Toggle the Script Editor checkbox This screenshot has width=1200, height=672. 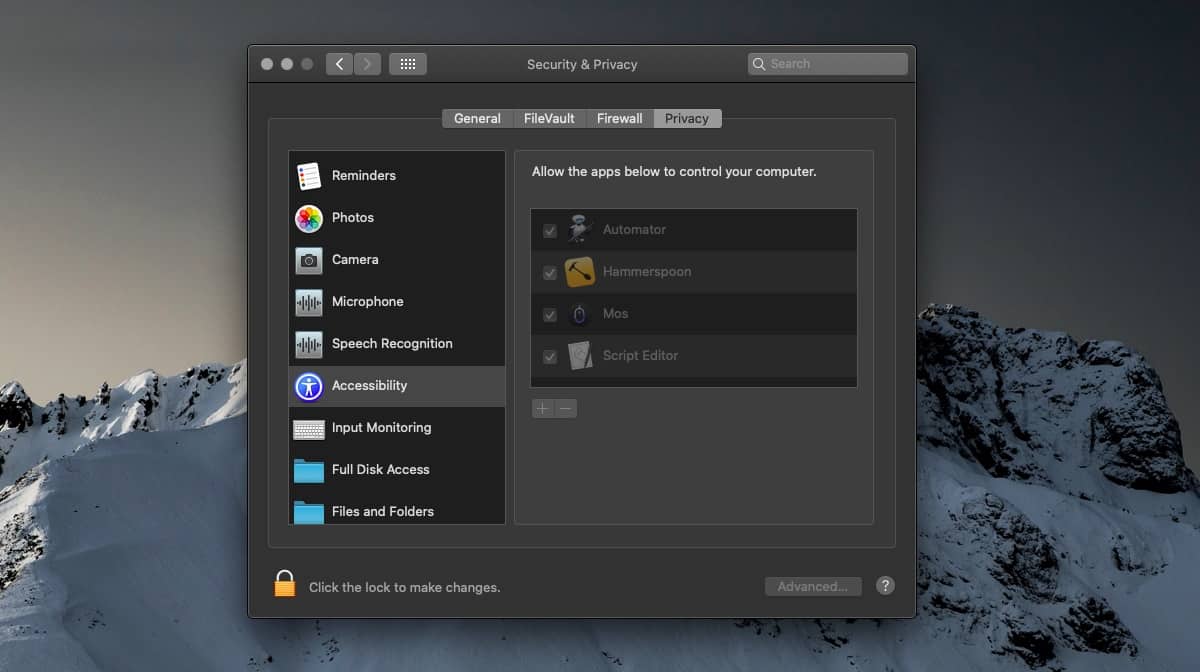point(550,357)
